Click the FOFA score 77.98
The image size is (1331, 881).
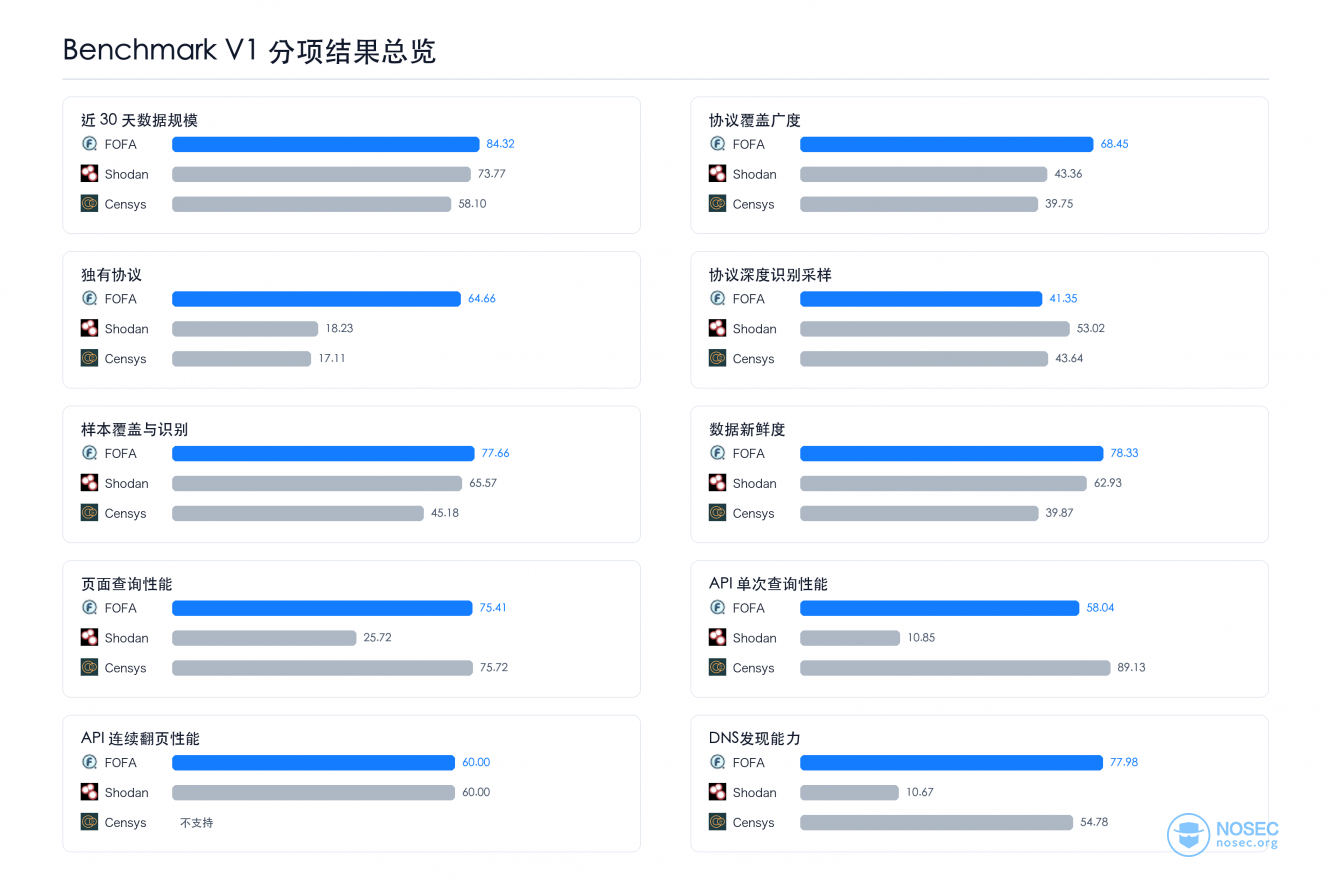point(1124,762)
